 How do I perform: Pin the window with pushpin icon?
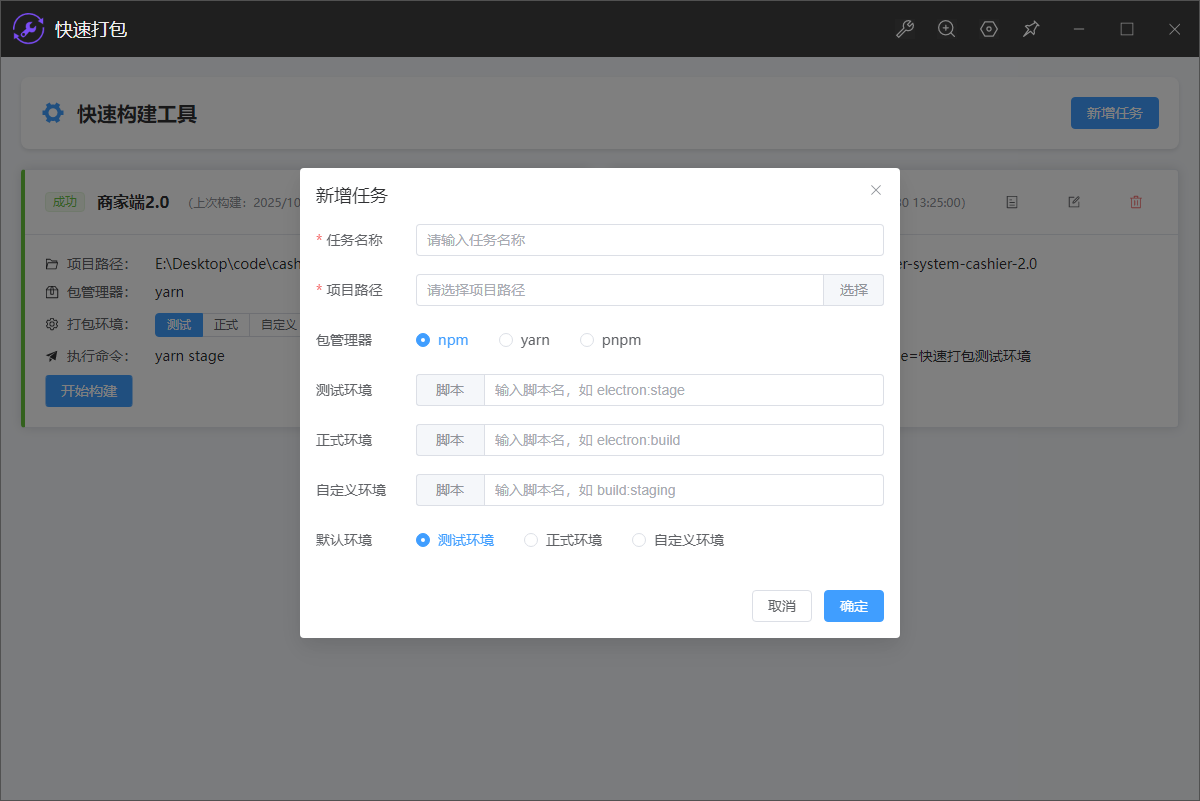[x=1031, y=29]
